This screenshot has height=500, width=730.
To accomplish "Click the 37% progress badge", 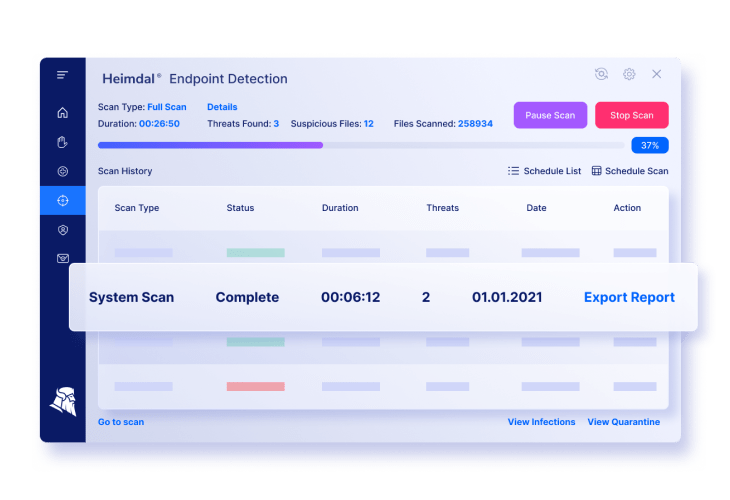I will pyautogui.click(x=650, y=145).
